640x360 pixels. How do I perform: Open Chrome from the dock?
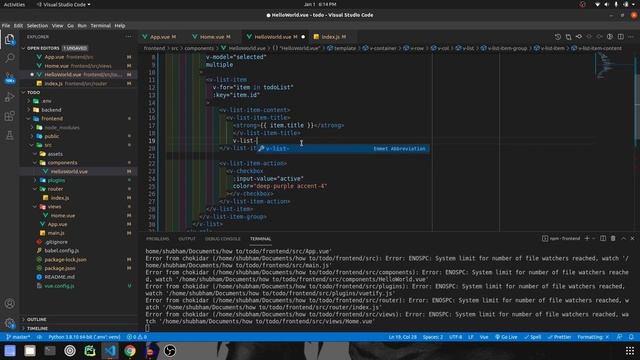point(130,351)
